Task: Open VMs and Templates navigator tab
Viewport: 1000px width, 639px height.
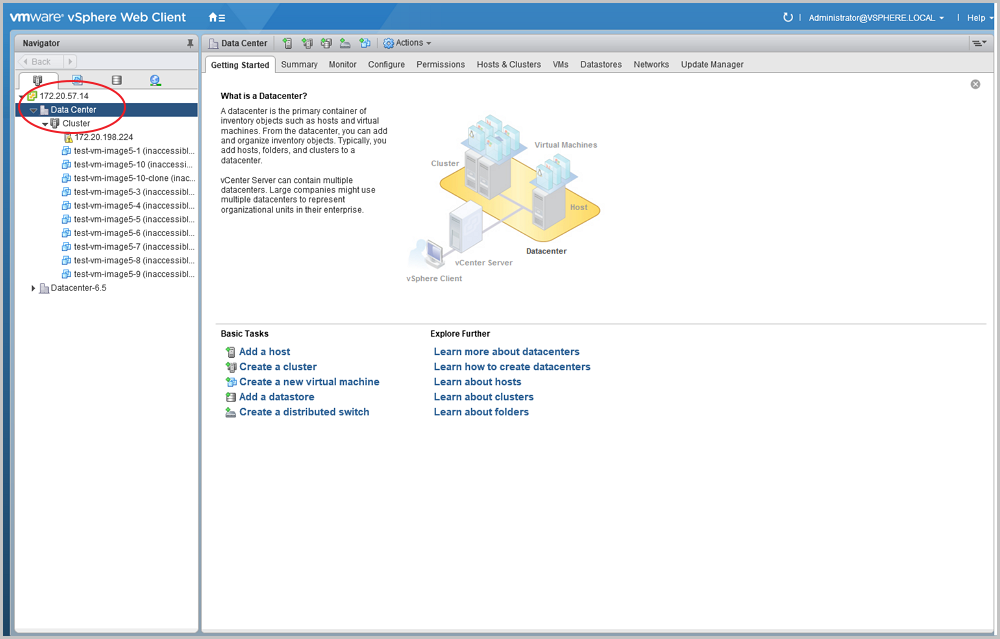Action: pos(77,80)
